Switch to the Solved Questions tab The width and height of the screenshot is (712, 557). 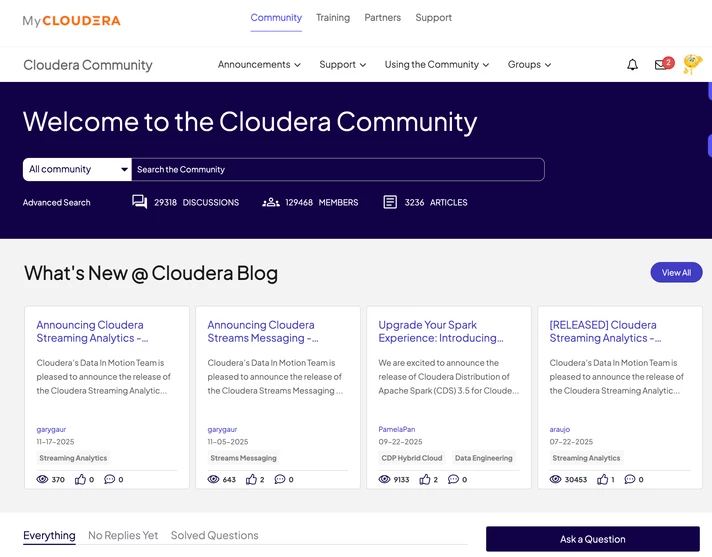pyautogui.click(x=214, y=535)
